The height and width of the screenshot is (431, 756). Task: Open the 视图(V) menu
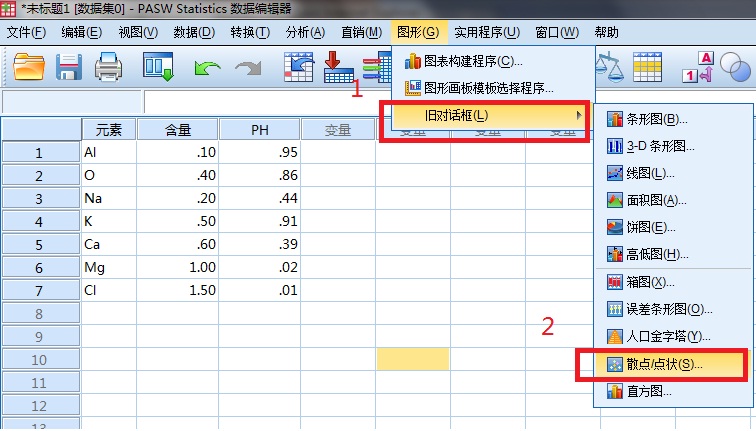coord(138,32)
